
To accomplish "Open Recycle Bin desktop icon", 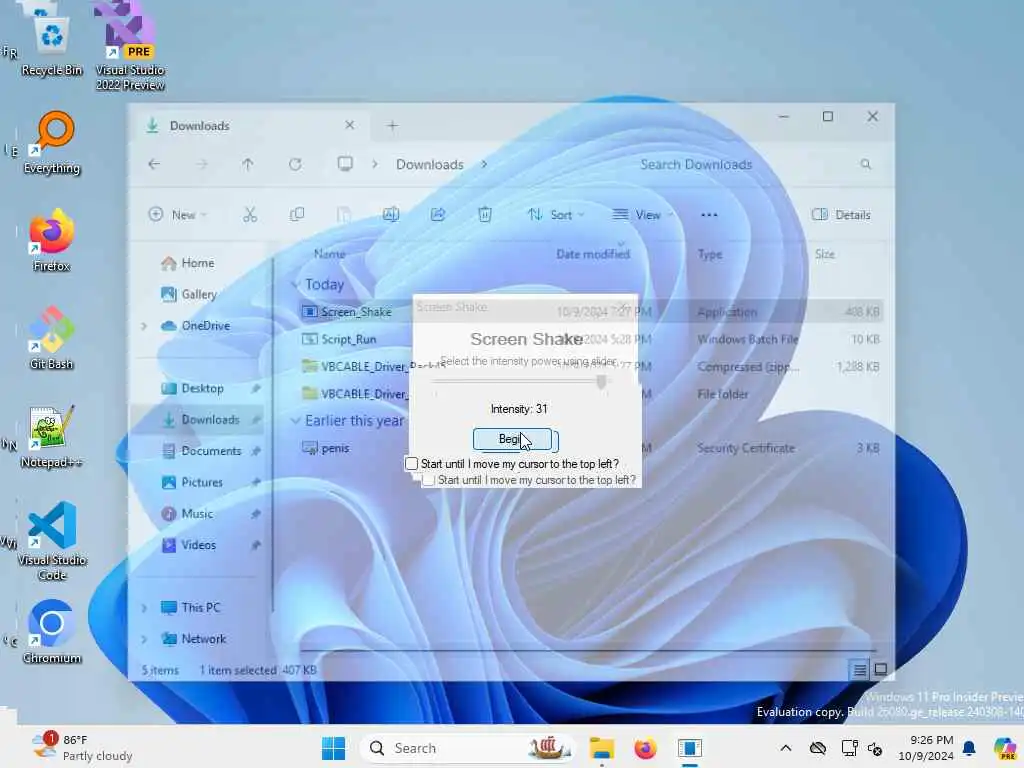I will [x=52, y=46].
